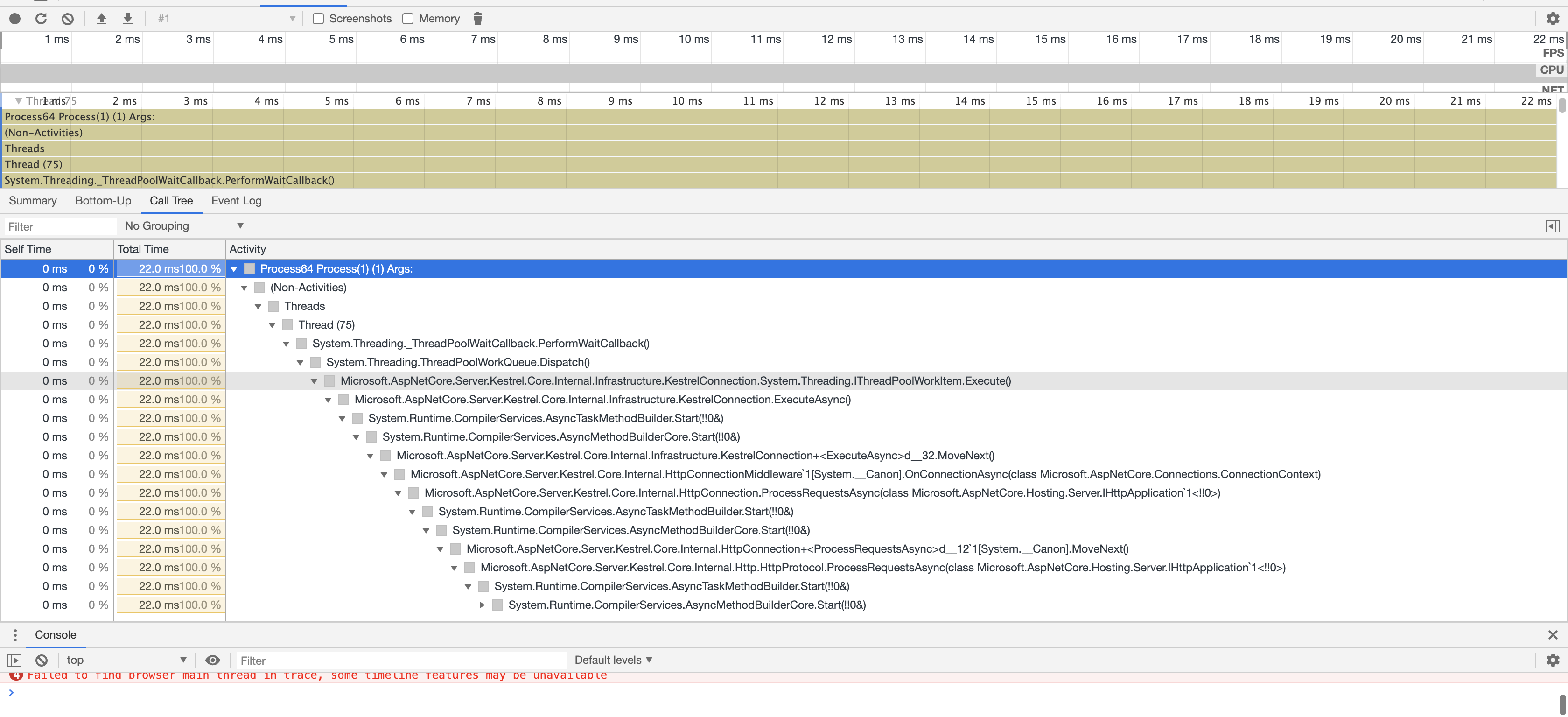Load a profile using the upload arrow
1568x717 pixels.
[x=102, y=19]
